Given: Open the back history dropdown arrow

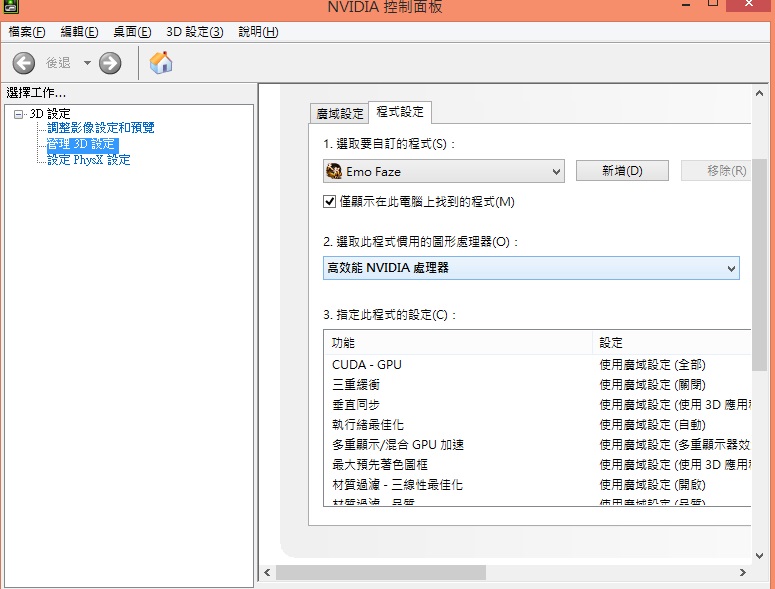Looking at the screenshot, I should click(87, 63).
